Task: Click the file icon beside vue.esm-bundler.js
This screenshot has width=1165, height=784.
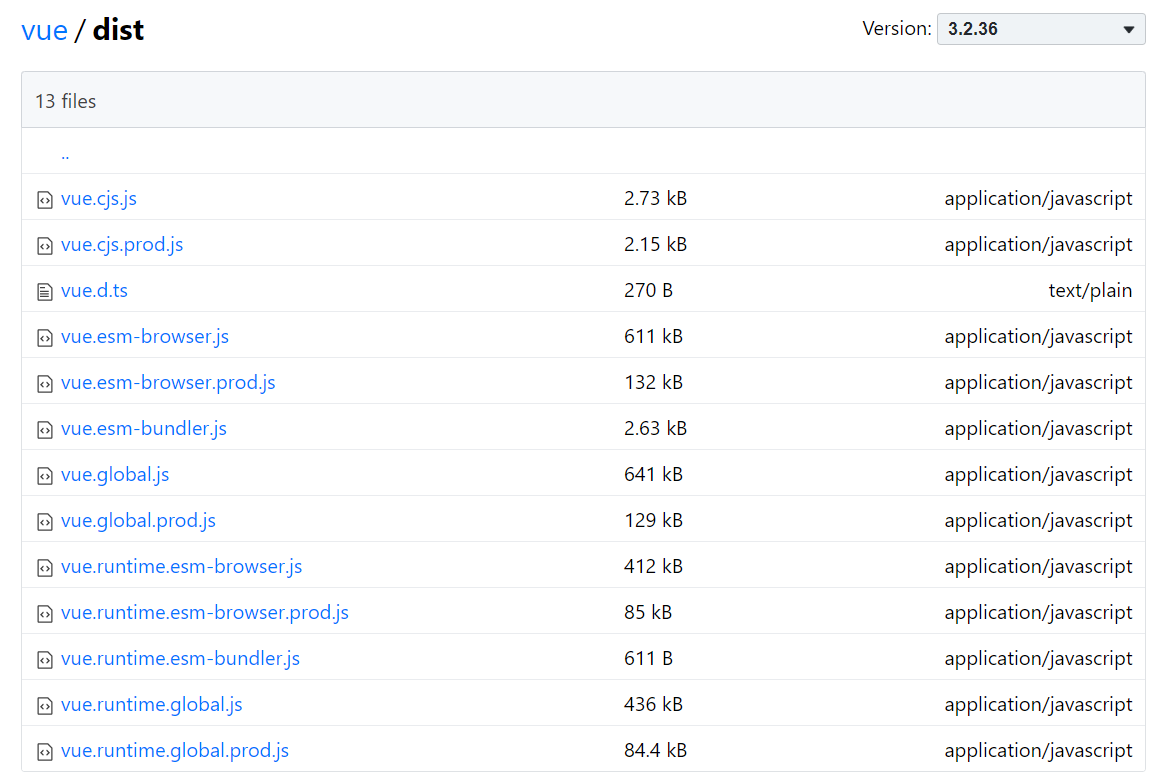Action: click(x=45, y=430)
